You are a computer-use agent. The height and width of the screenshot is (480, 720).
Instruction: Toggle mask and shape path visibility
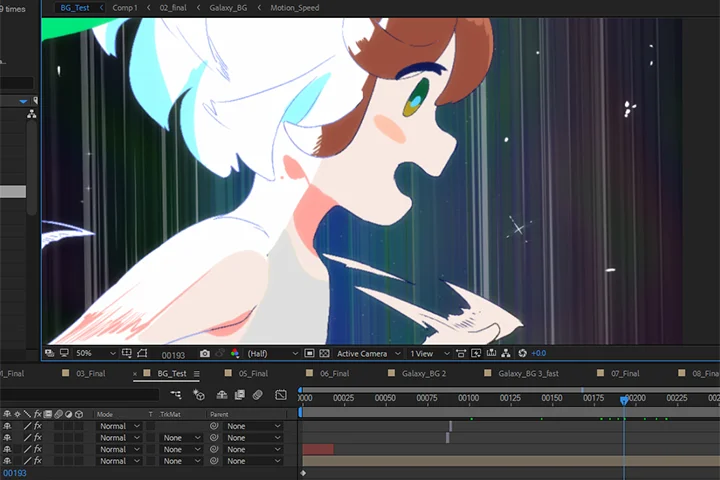(x=142, y=353)
